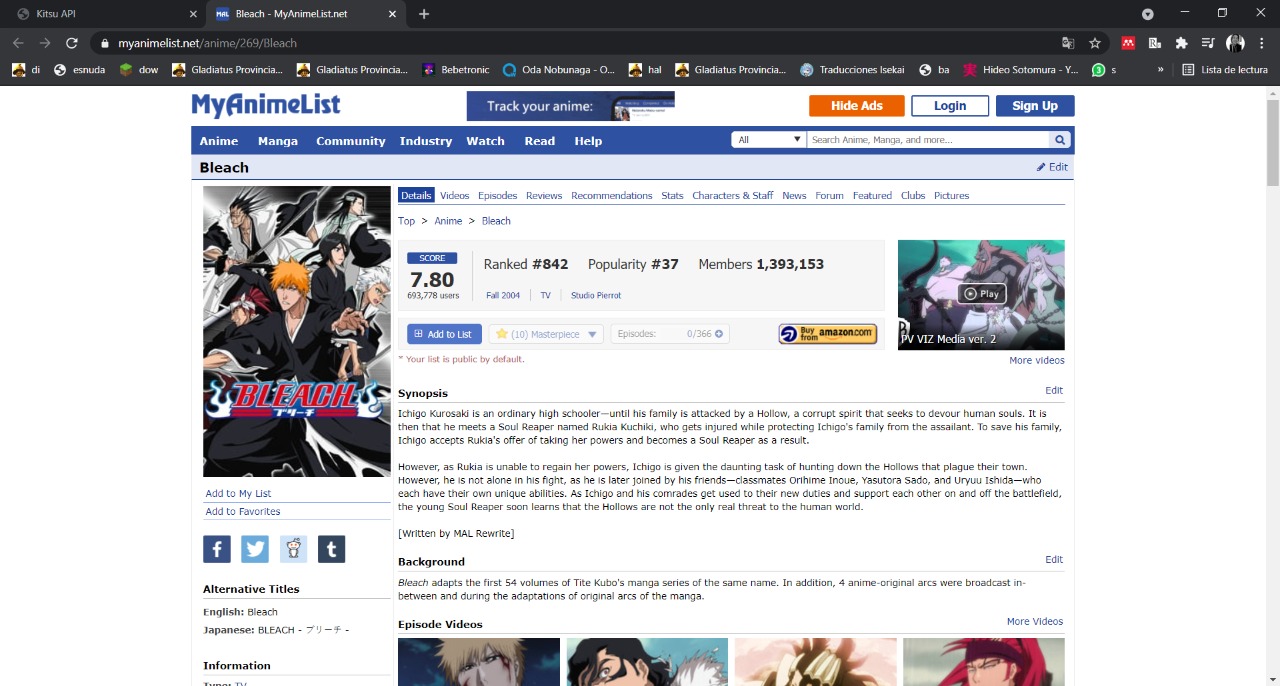Play the PV VIZ Media ver. 2 video
This screenshot has width=1280, height=686.
tap(981, 293)
